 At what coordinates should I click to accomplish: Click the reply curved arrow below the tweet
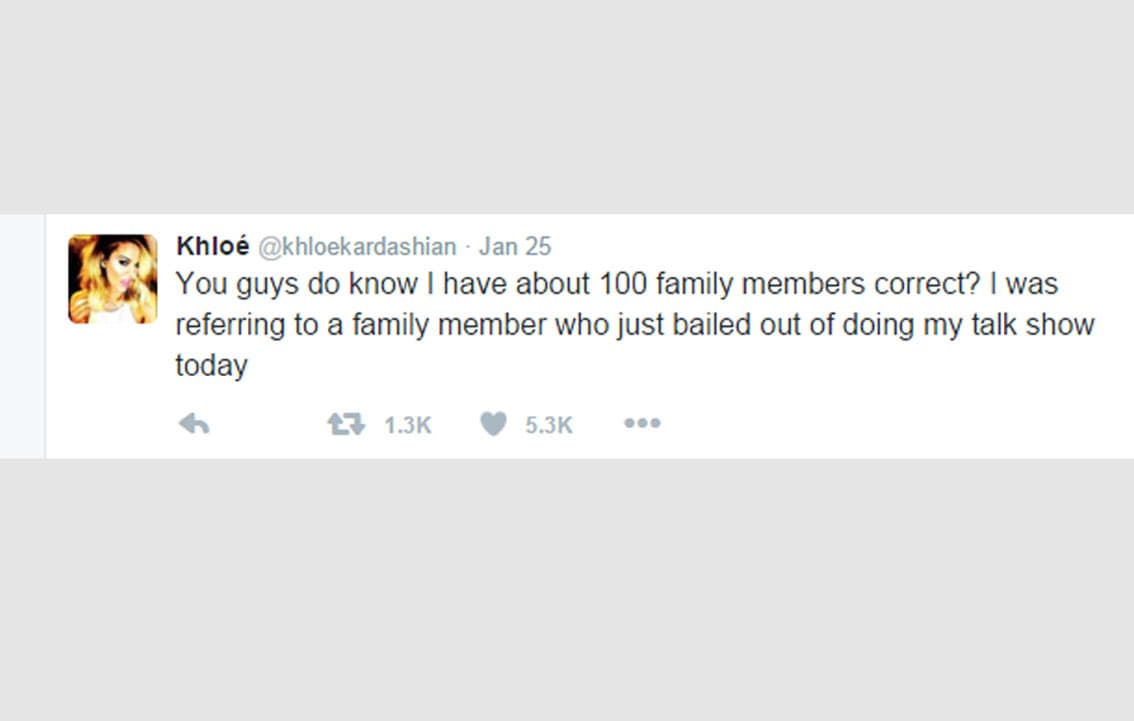(x=196, y=423)
